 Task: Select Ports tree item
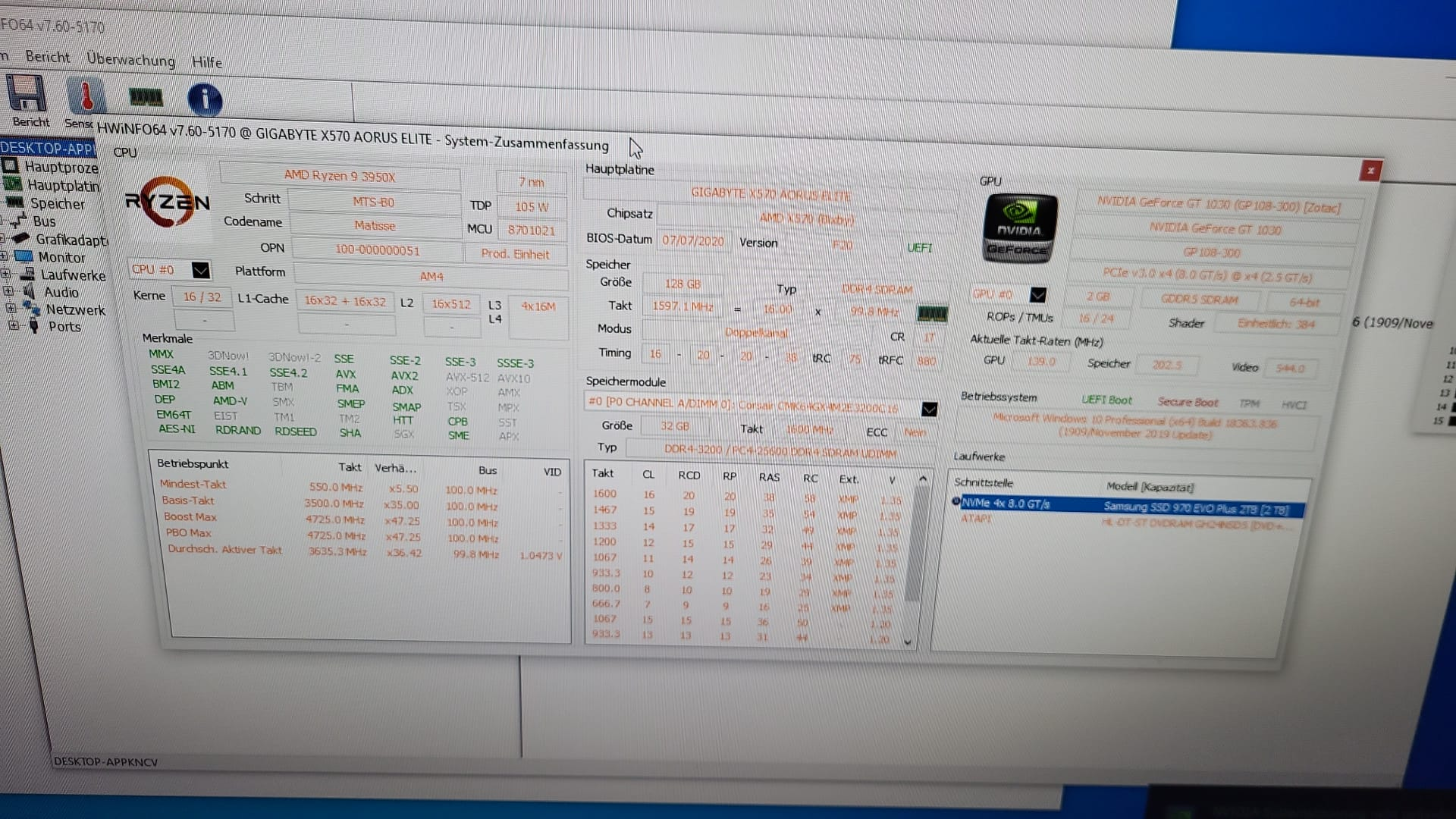(x=64, y=327)
